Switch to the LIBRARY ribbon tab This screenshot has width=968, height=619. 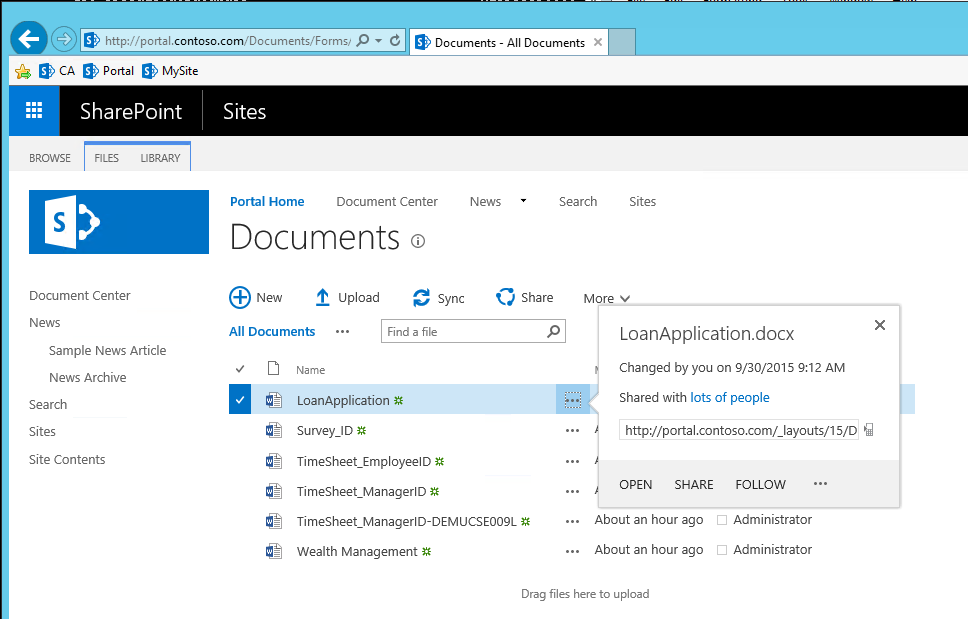pos(160,158)
